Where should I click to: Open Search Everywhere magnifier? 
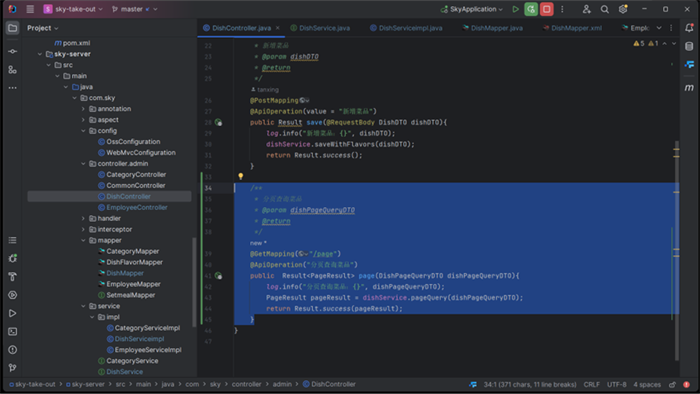pyautogui.click(x=604, y=9)
